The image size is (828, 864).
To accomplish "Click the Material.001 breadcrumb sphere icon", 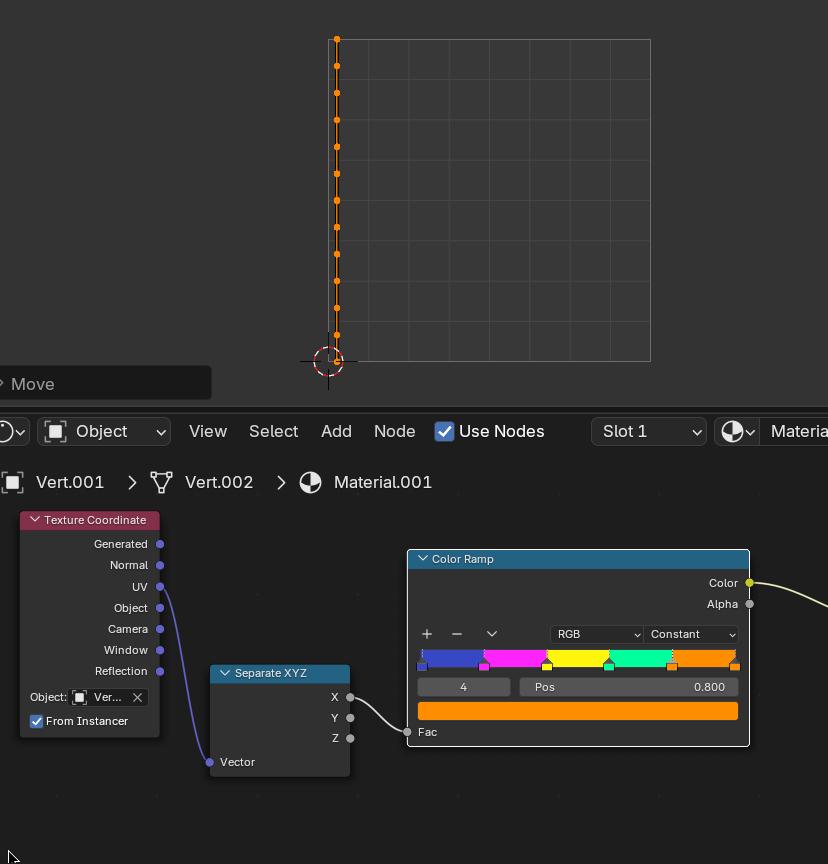I will (x=310, y=482).
